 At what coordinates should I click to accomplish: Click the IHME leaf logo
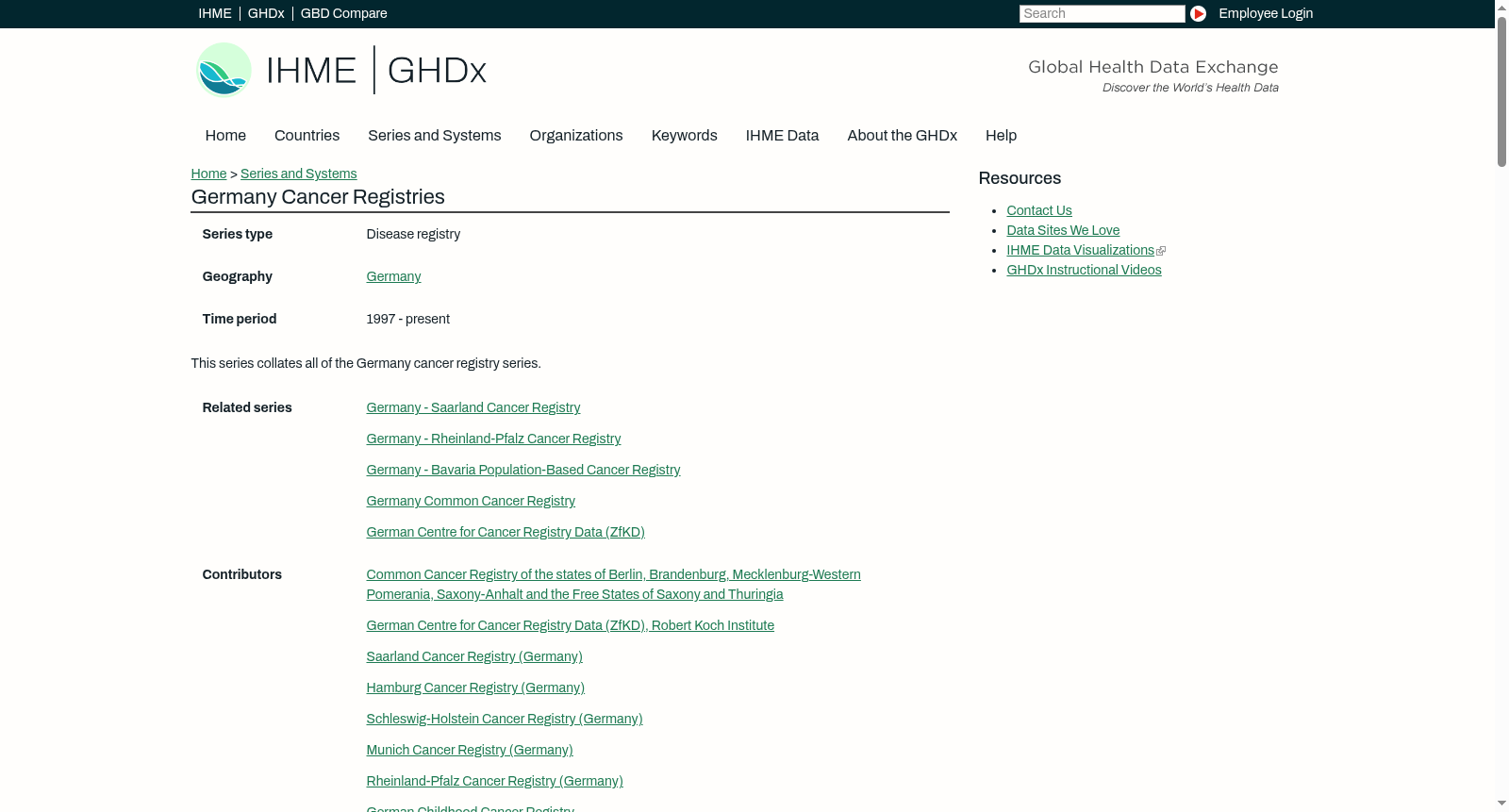click(x=224, y=70)
